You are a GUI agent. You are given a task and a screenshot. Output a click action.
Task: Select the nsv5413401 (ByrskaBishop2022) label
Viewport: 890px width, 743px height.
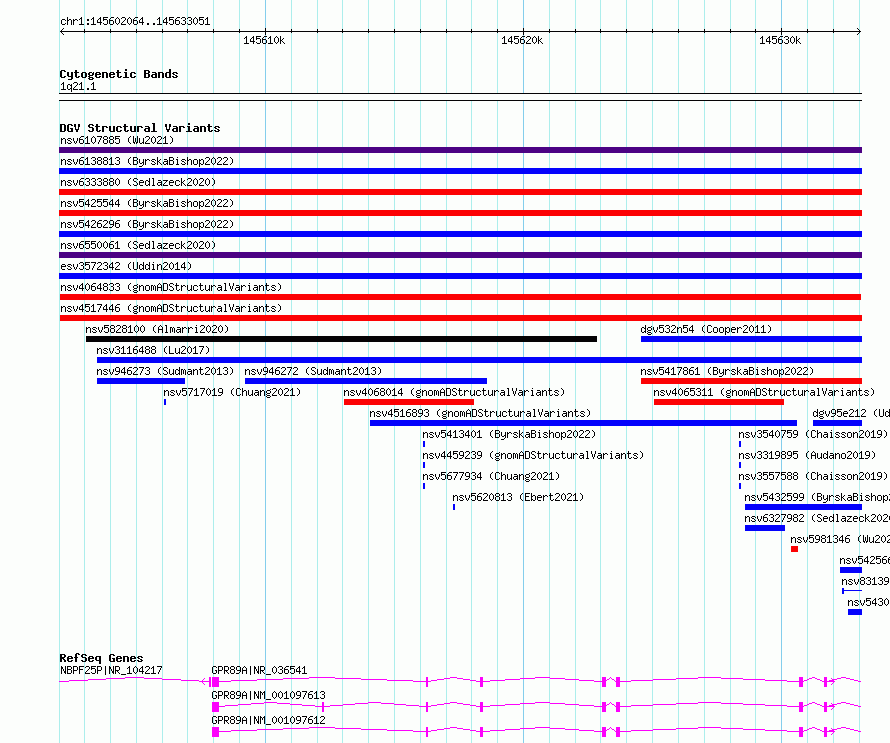point(509,434)
